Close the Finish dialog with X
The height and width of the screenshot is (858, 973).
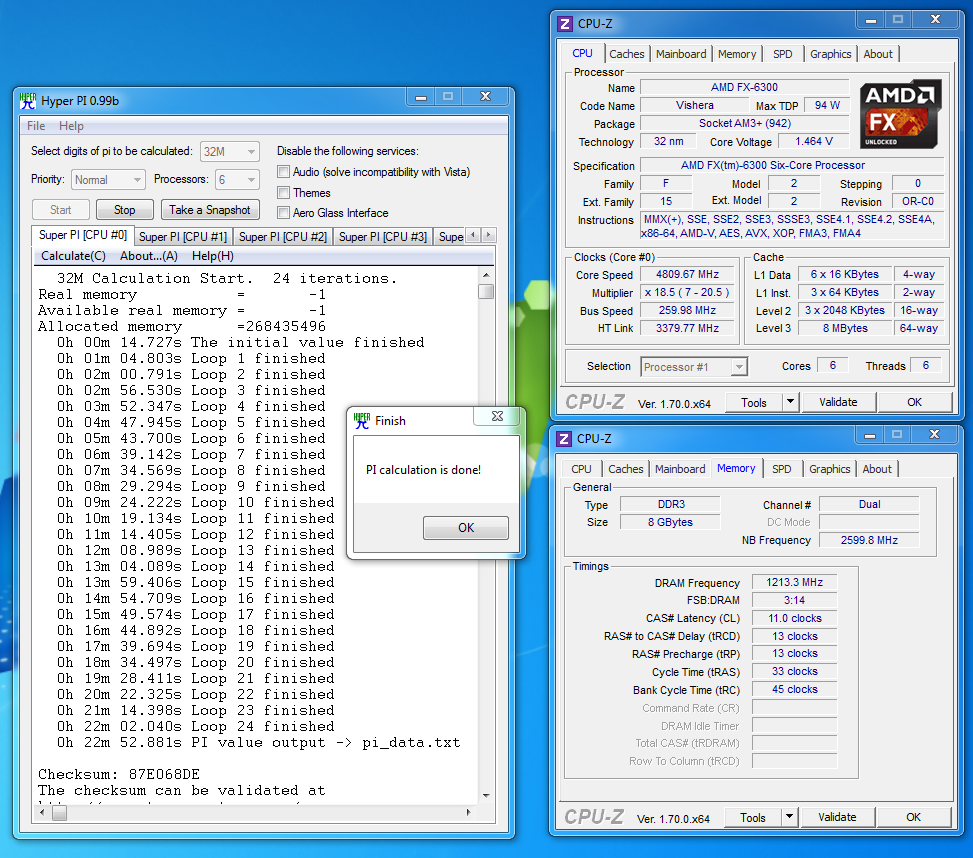[497, 416]
